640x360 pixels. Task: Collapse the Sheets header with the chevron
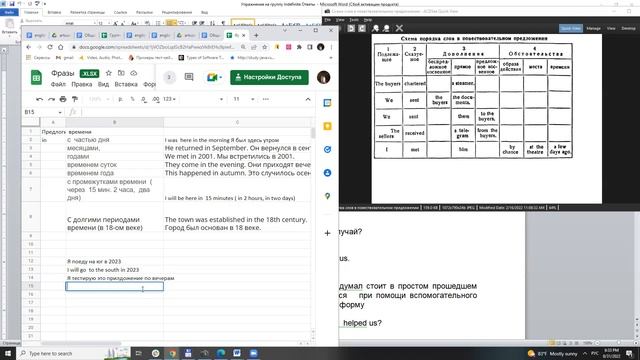click(x=308, y=99)
